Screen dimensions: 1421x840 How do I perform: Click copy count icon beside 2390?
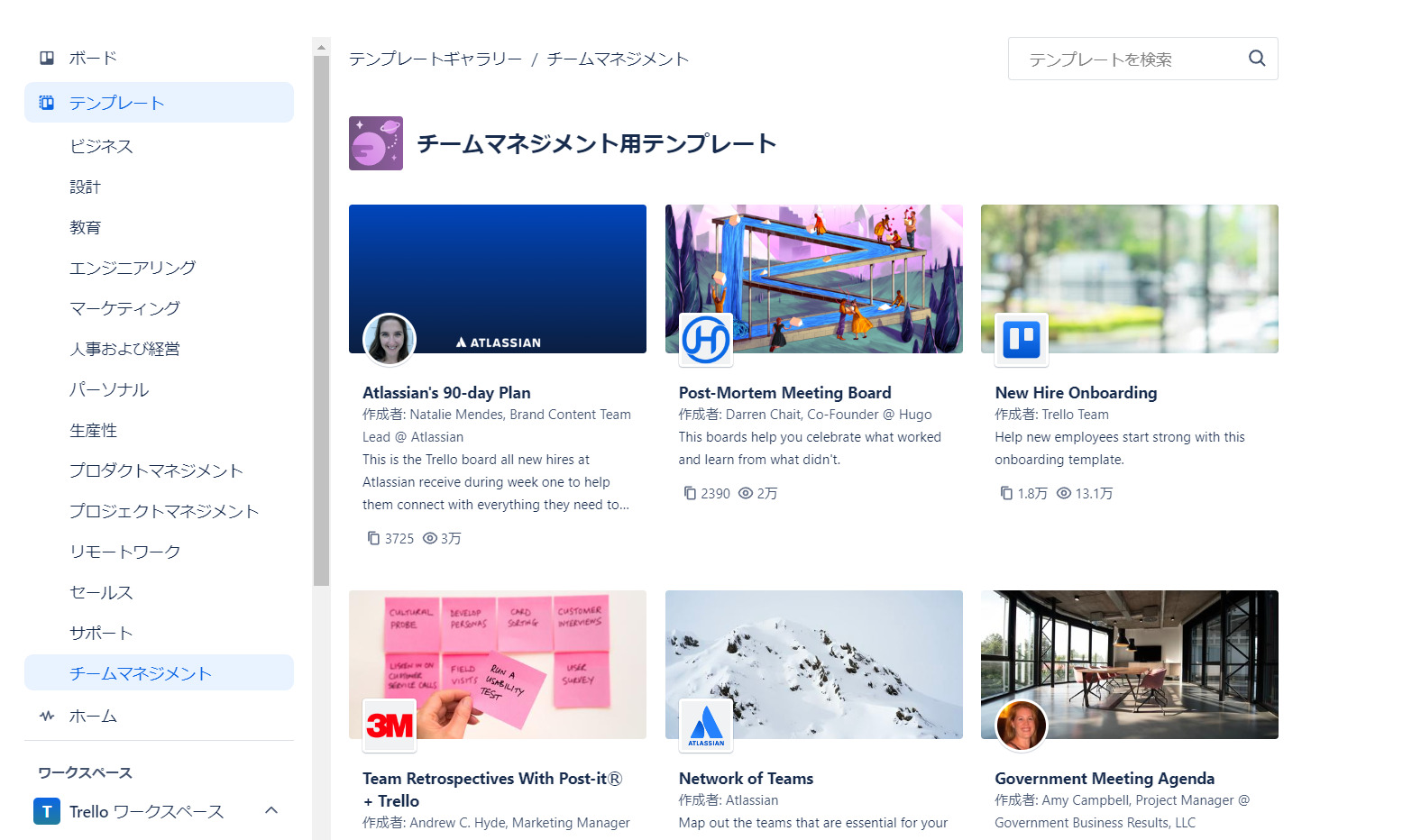[x=690, y=493]
